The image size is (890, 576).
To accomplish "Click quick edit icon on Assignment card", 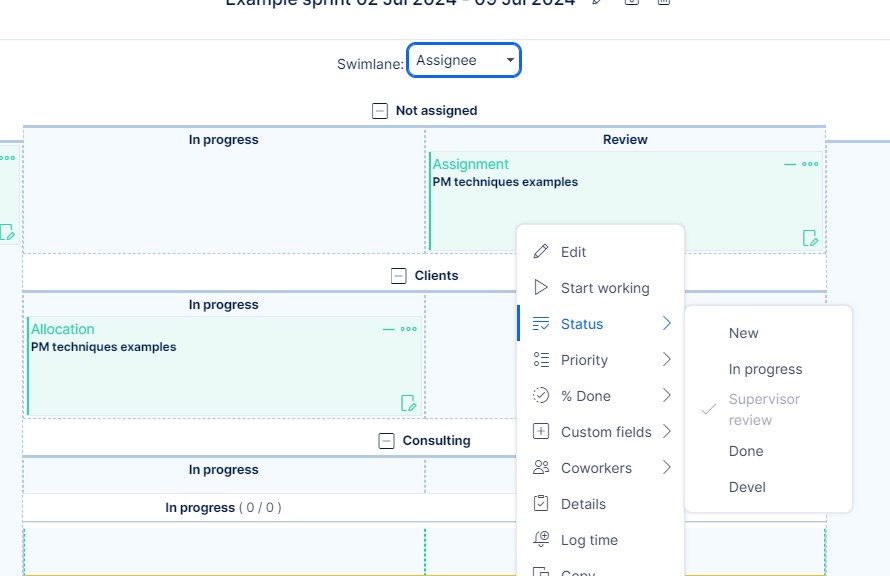I will coord(810,238).
